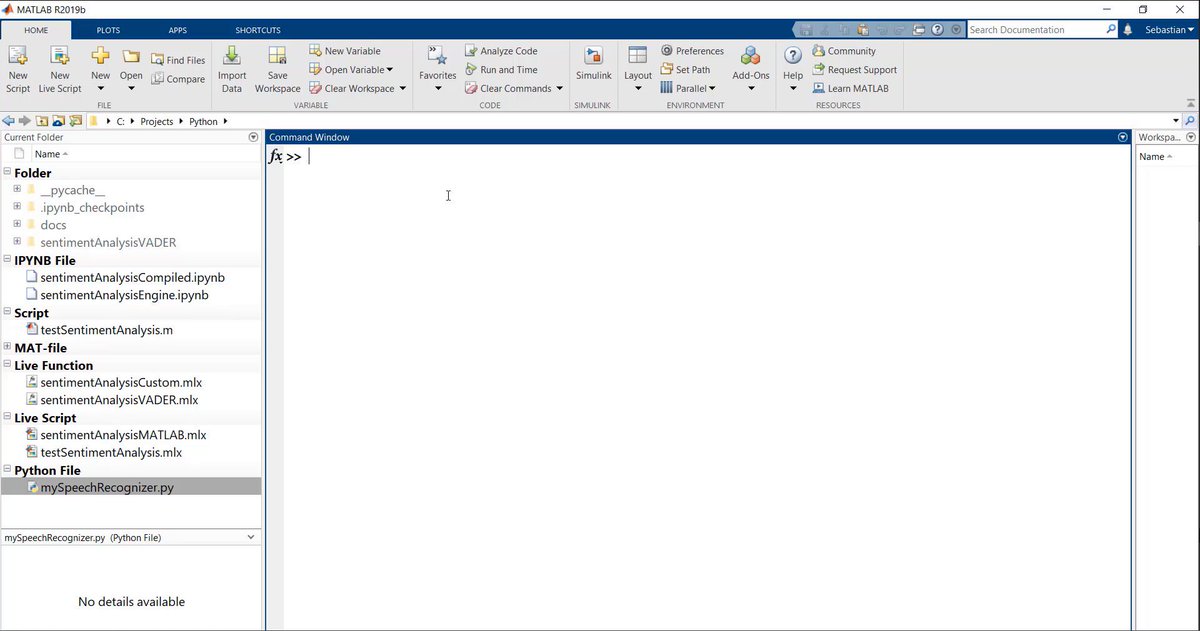The height and width of the screenshot is (631, 1200).
Task: Create a New Script
Action: [18, 69]
